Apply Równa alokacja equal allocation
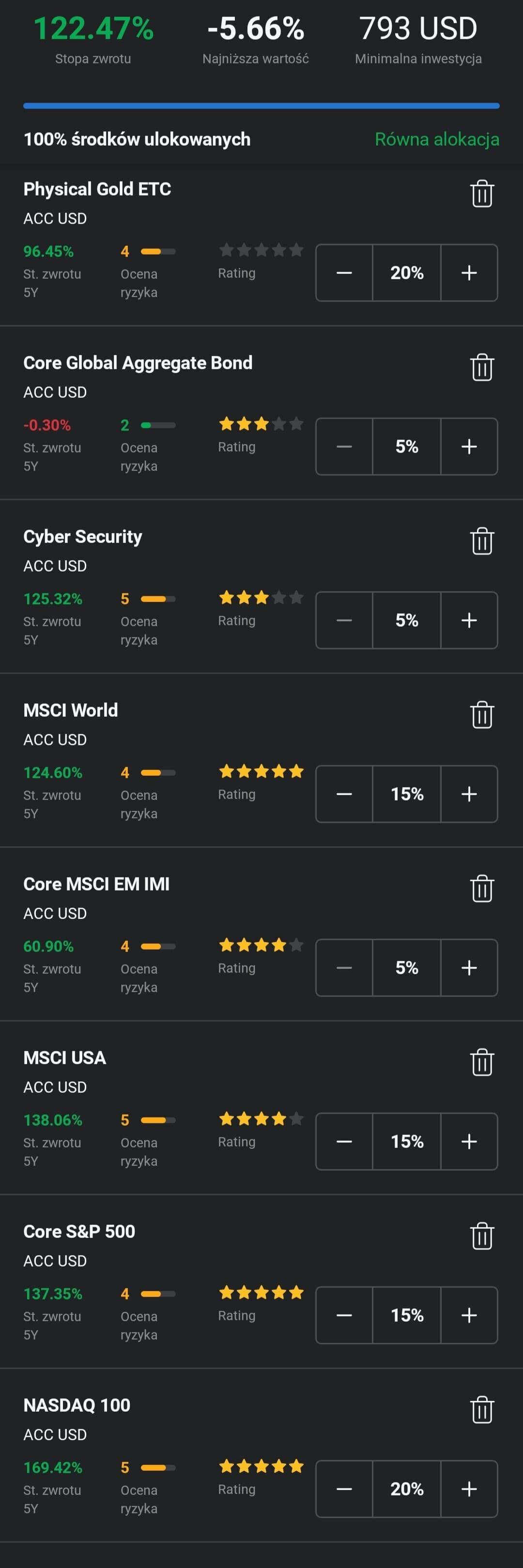The image size is (523, 1568). tap(436, 139)
